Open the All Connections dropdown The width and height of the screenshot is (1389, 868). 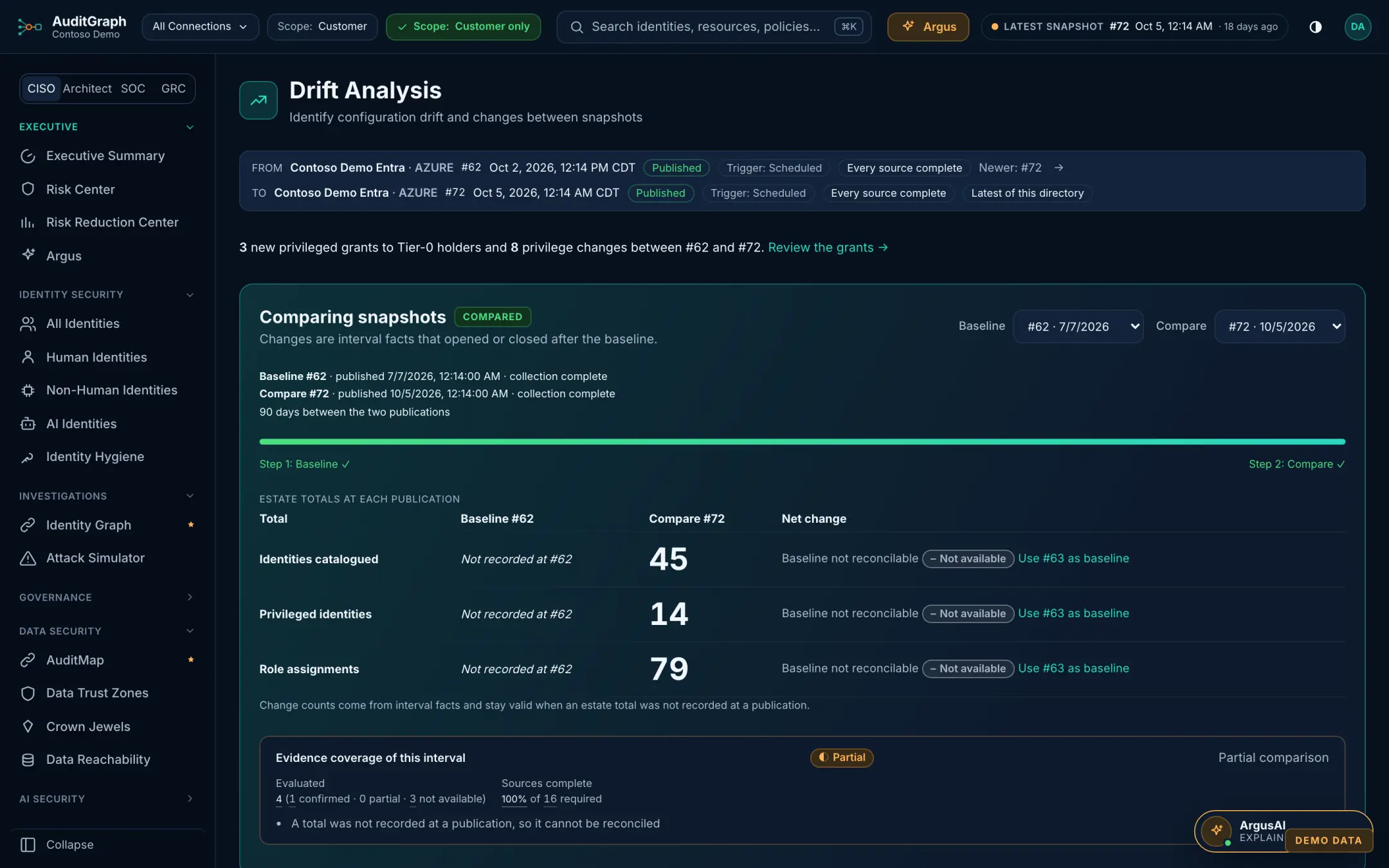(200, 26)
